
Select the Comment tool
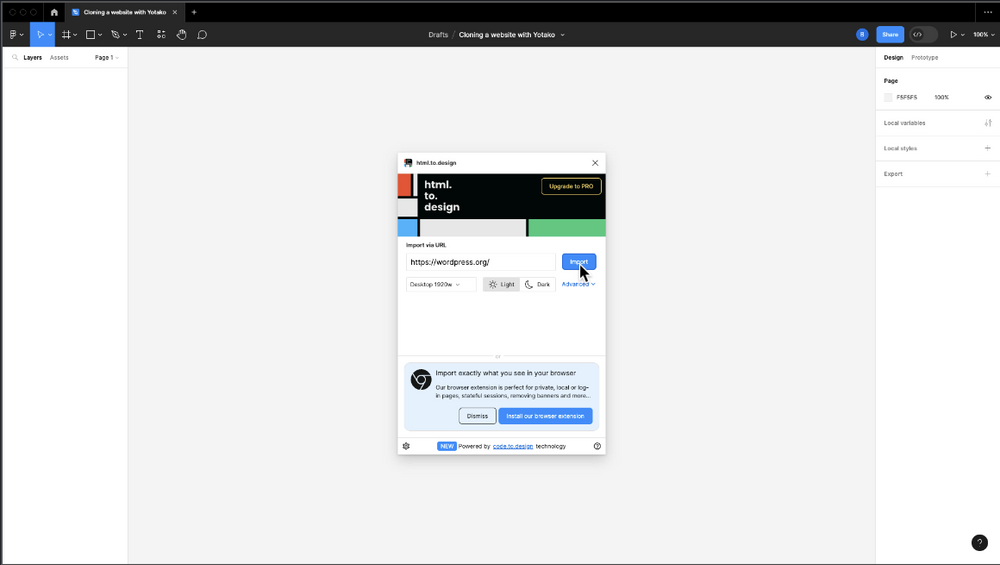pyautogui.click(x=202, y=34)
